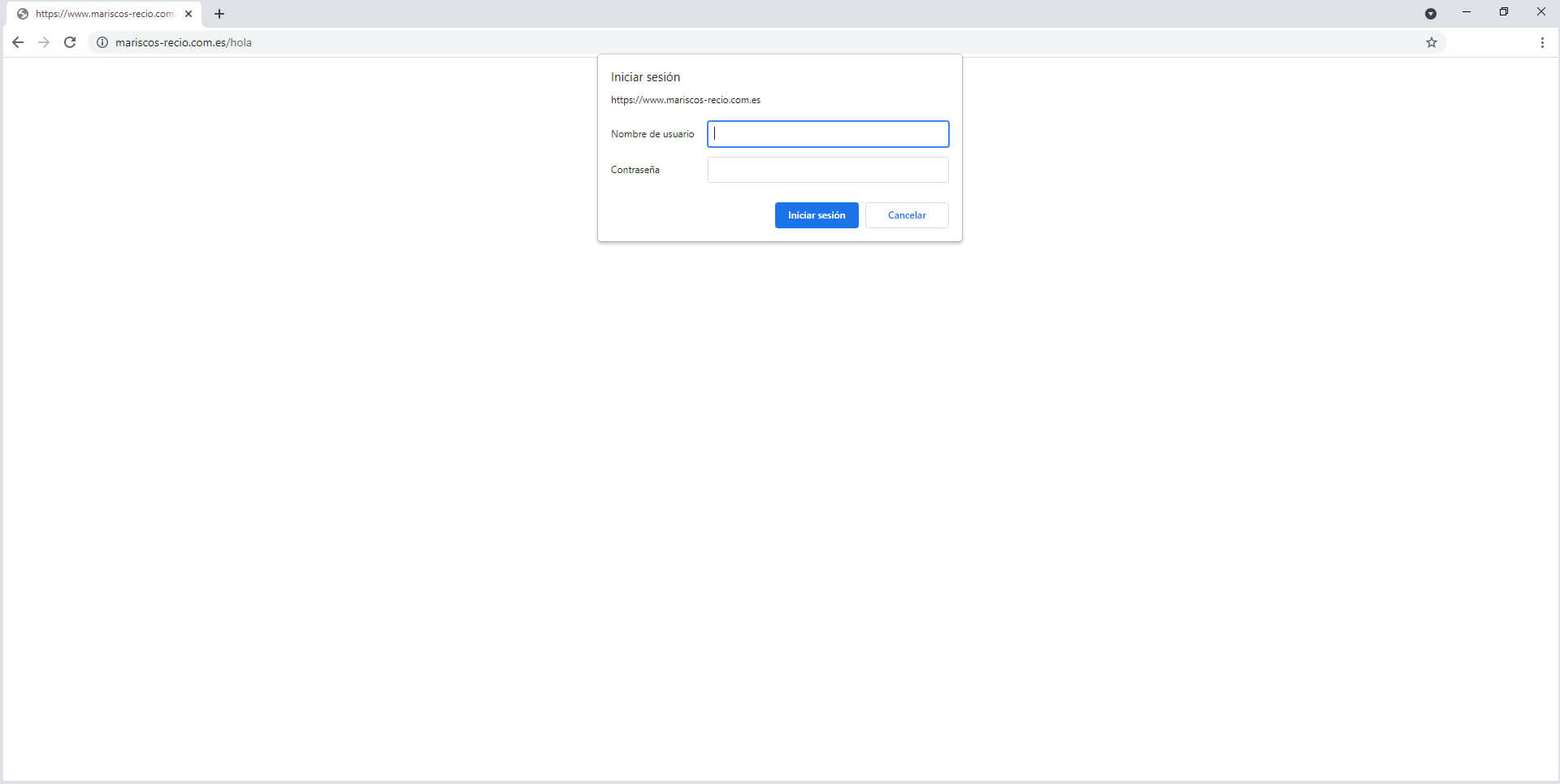This screenshot has height=784, width=1560.
Task: Close the browser window
Action: pos(1540,12)
